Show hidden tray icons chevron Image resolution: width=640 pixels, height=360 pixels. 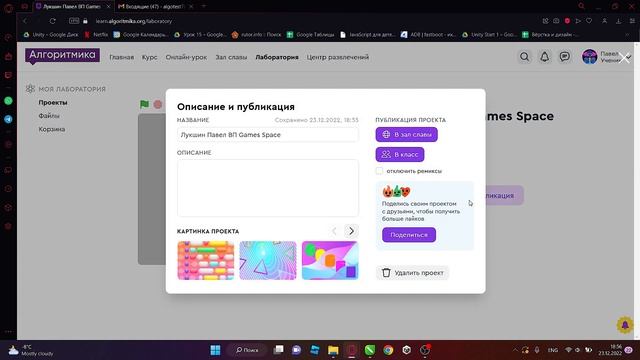pos(515,350)
